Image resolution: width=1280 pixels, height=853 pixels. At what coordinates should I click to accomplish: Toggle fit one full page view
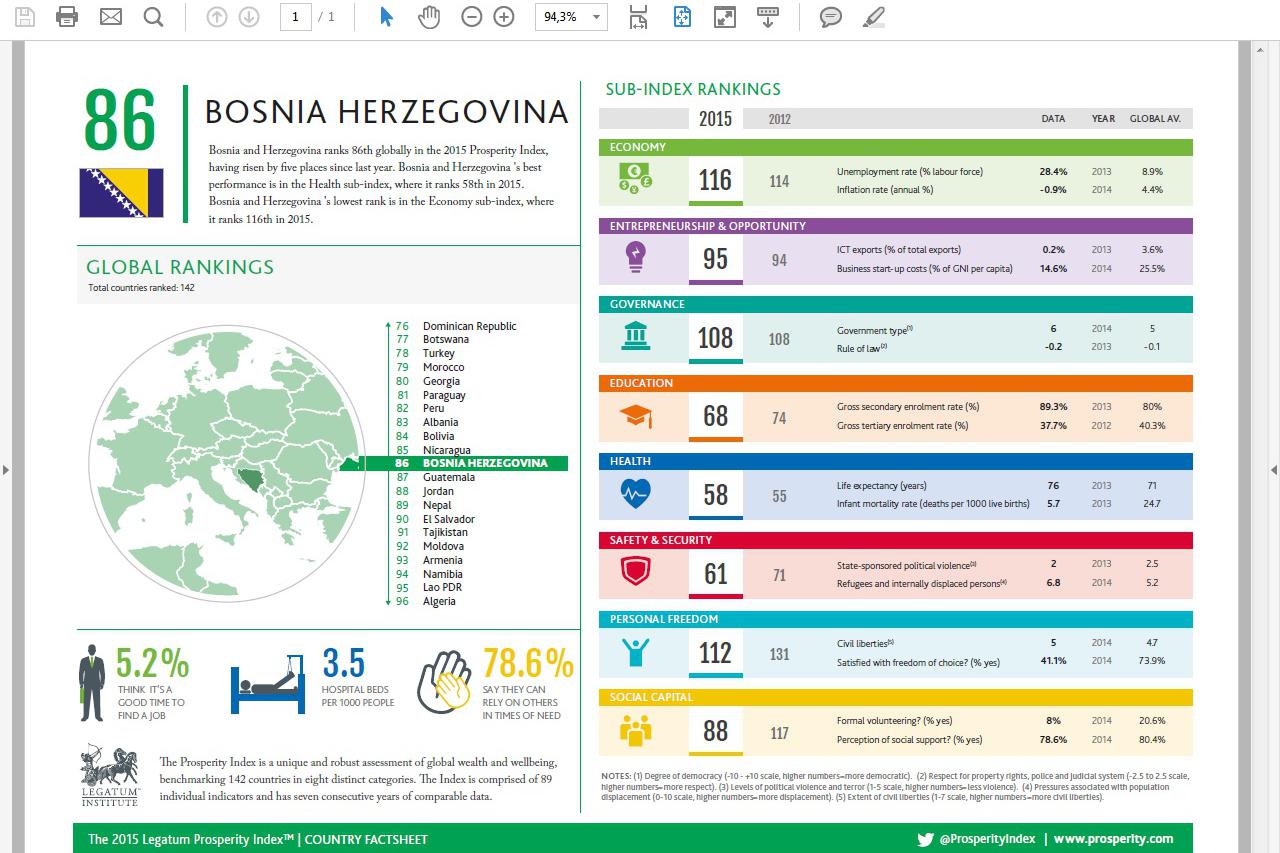click(x=682, y=17)
